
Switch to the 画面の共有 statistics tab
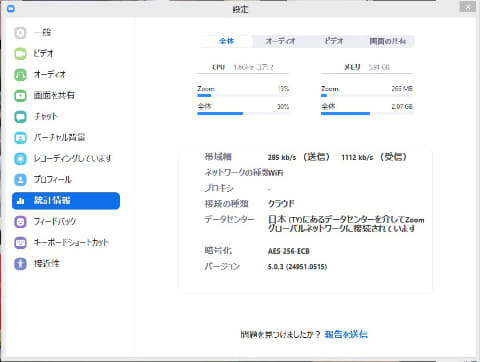[387, 41]
